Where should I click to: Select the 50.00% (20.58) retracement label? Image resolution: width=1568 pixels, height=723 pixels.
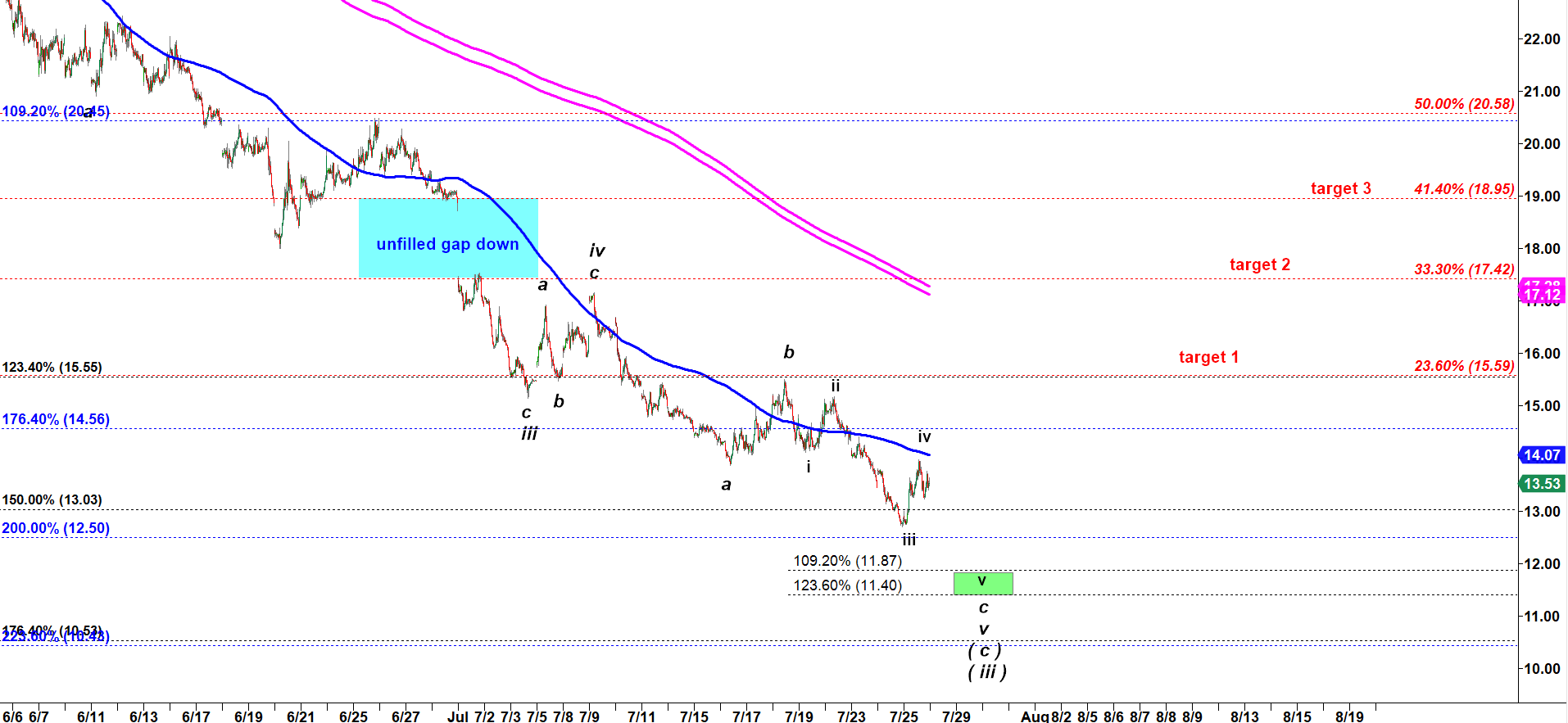pyautogui.click(x=1464, y=104)
